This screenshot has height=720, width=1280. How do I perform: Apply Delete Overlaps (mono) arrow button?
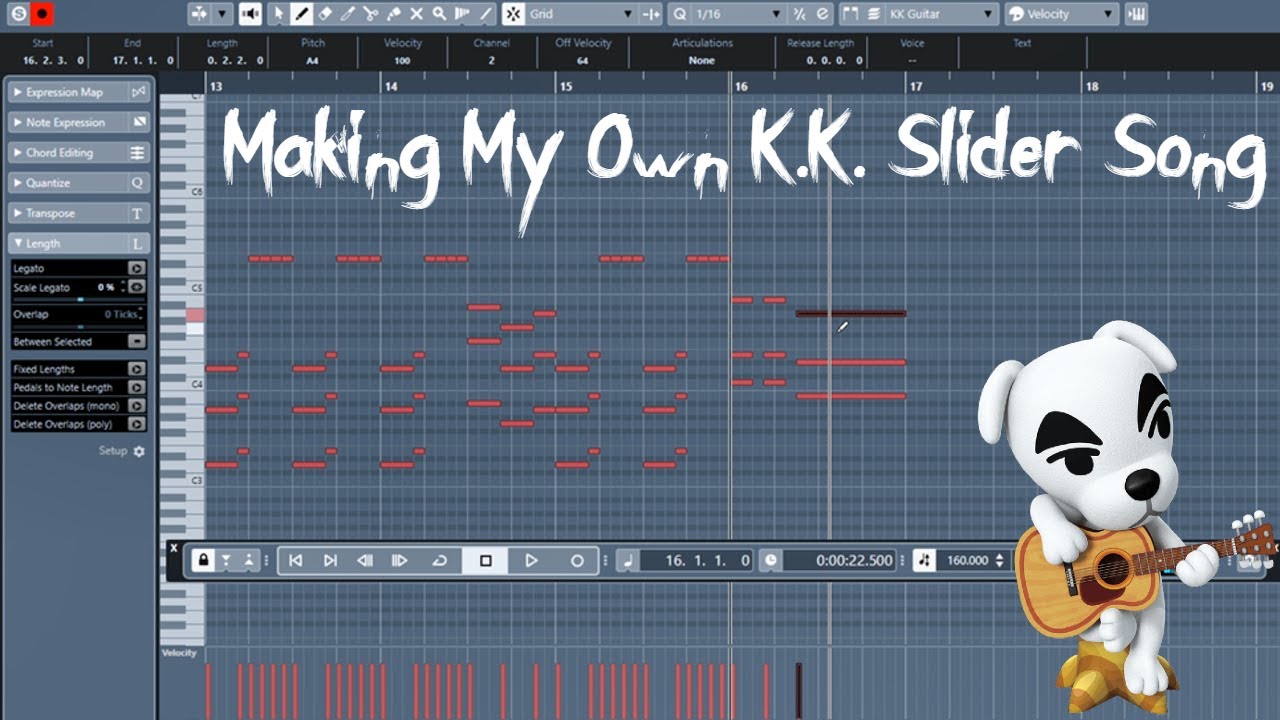(x=137, y=406)
